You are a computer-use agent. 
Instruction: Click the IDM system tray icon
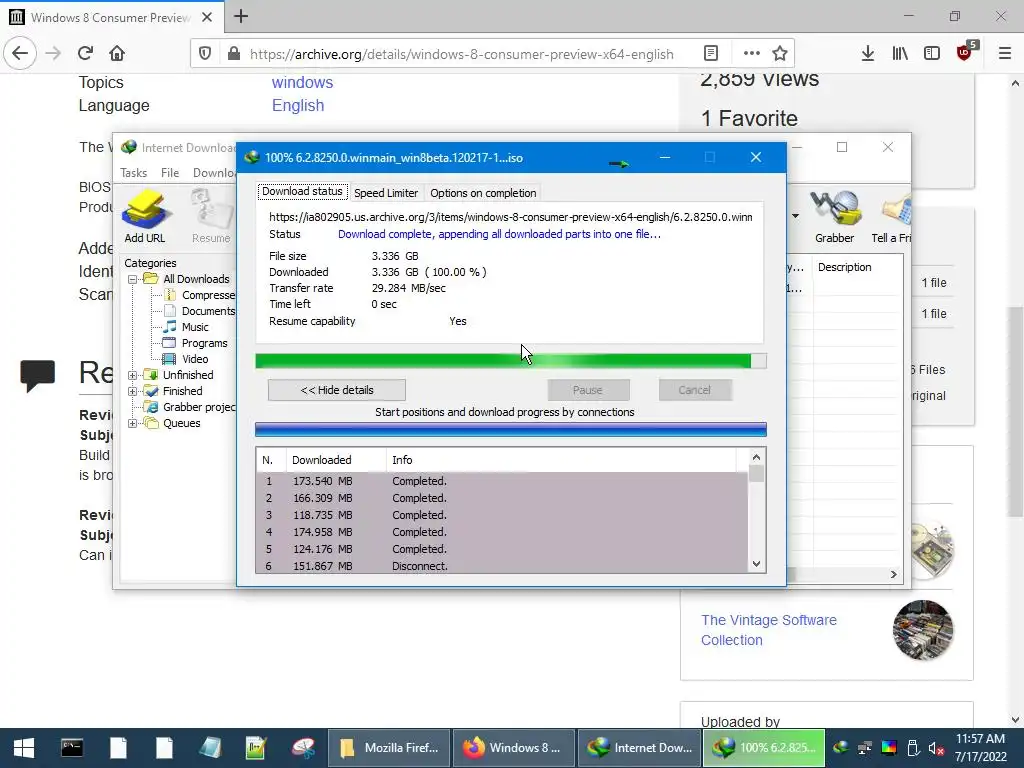point(841,747)
